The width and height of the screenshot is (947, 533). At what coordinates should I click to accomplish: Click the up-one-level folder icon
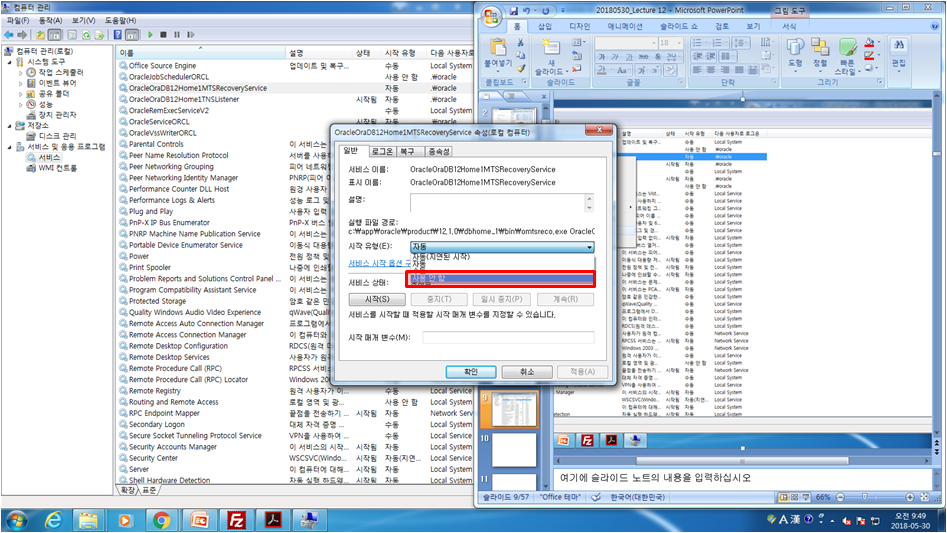40,35
